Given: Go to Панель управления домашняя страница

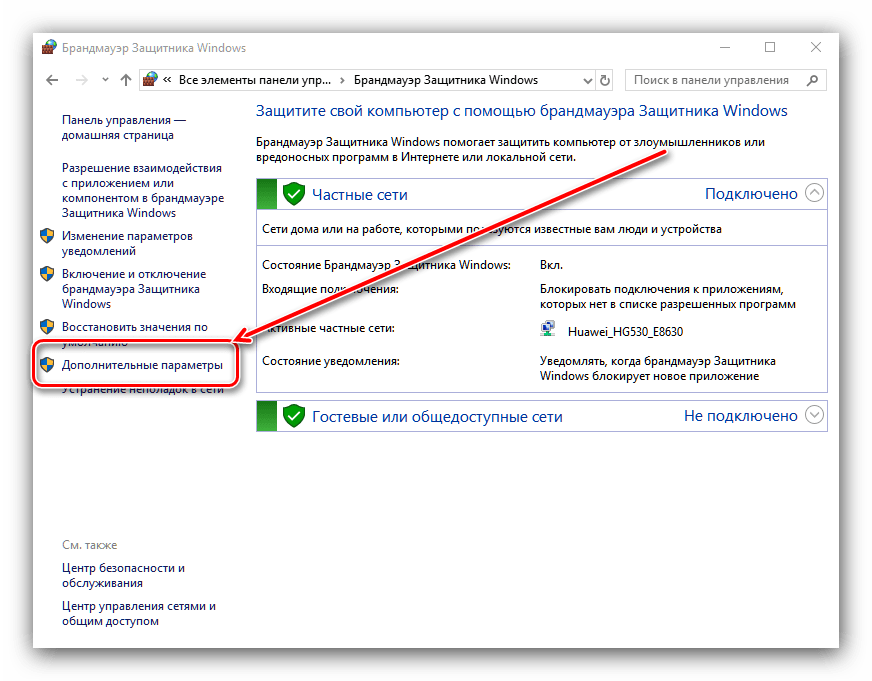Looking at the screenshot, I should [x=123, y=126].
